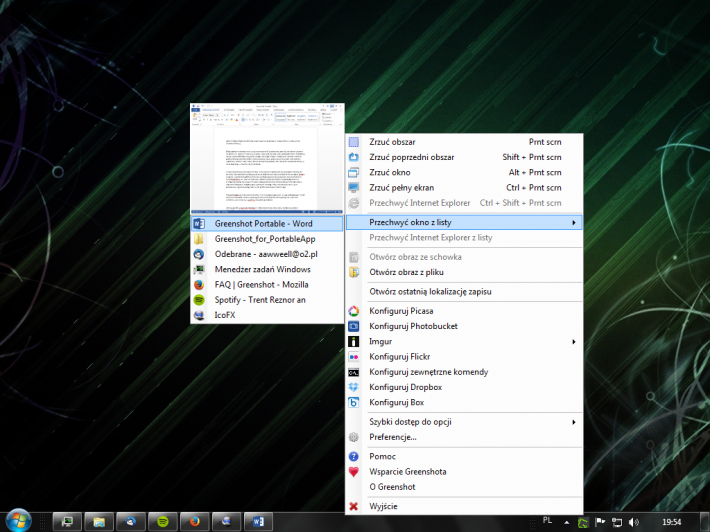The image size is (710, 532).
Task: Click the Greenshot tray icon
Action: tap(583, 522)
